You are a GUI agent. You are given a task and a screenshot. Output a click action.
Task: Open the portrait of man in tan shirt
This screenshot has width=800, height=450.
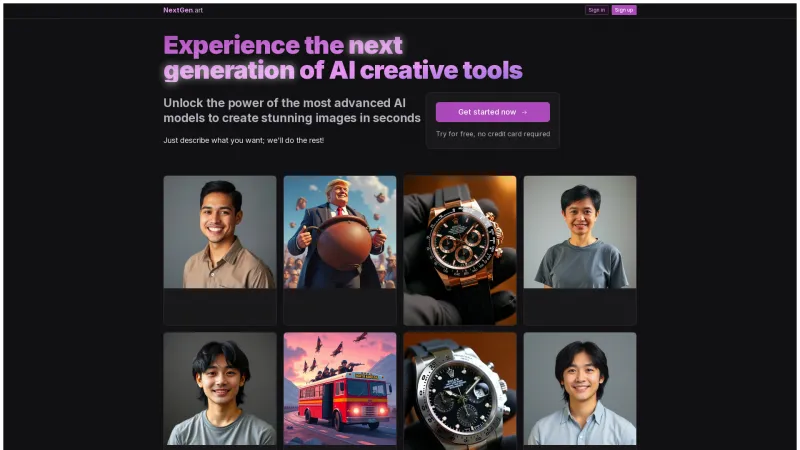click(x=220, y=232)
